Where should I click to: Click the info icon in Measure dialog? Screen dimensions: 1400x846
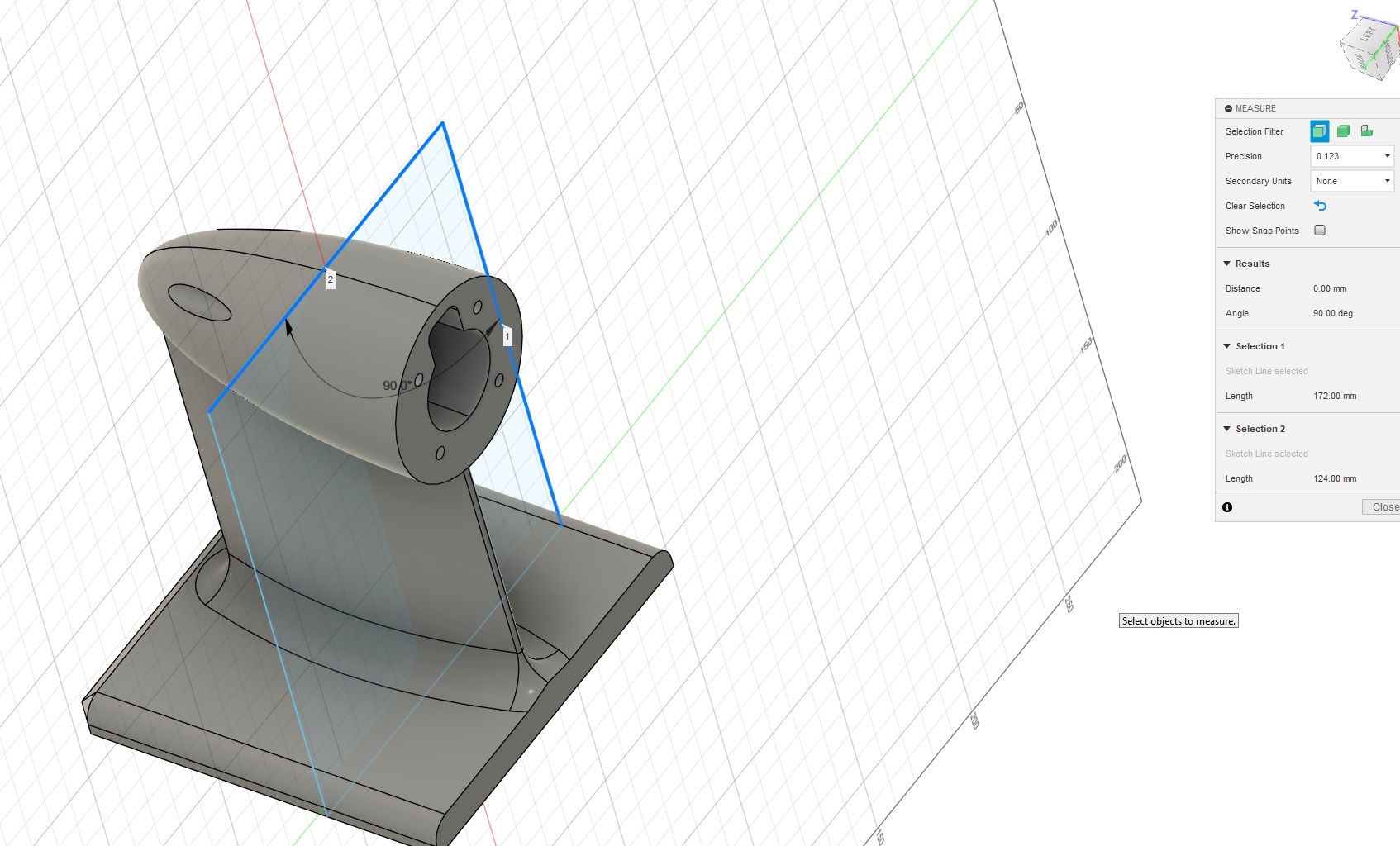coord(1227,507)
